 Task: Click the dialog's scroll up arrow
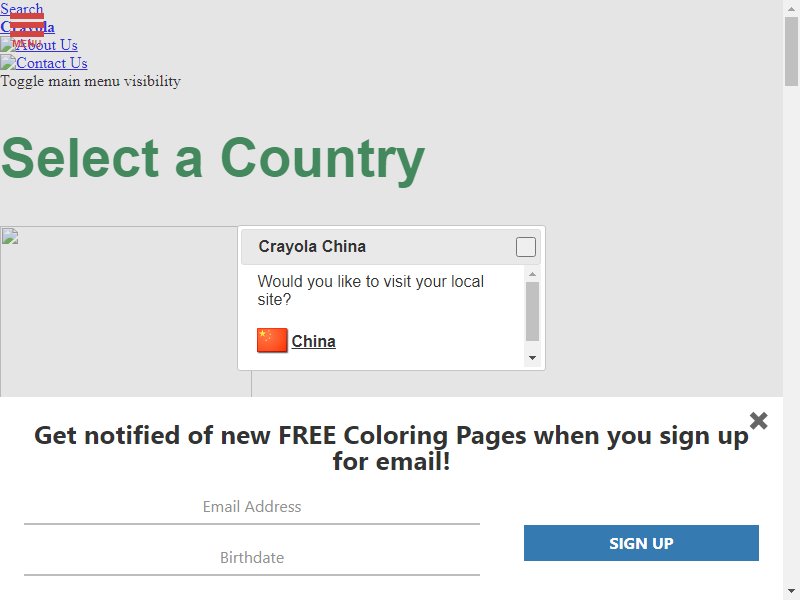click(x=532, y=274)
